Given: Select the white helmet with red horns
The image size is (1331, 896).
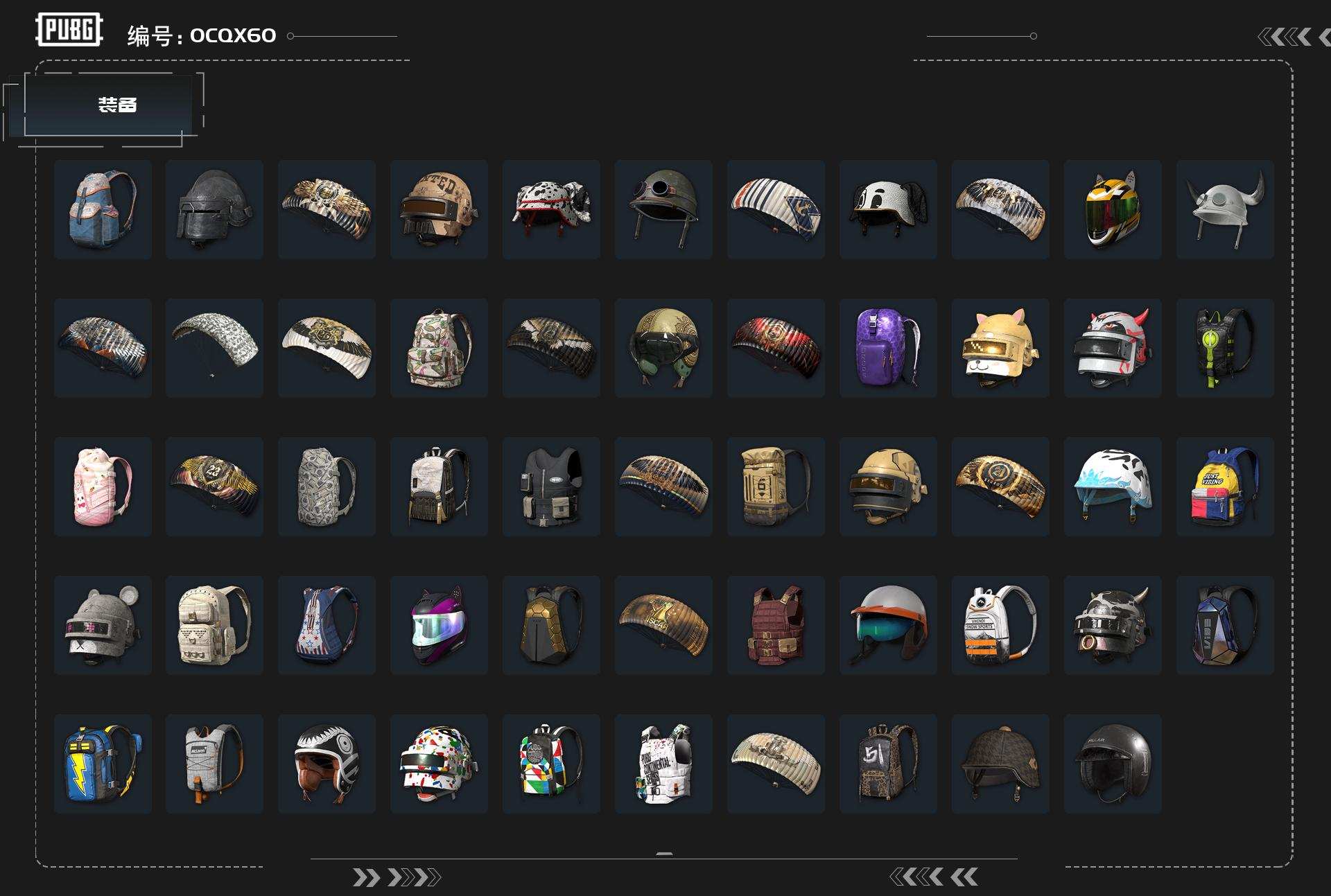Looking at the screenshot, I should tap(1113, 348).
